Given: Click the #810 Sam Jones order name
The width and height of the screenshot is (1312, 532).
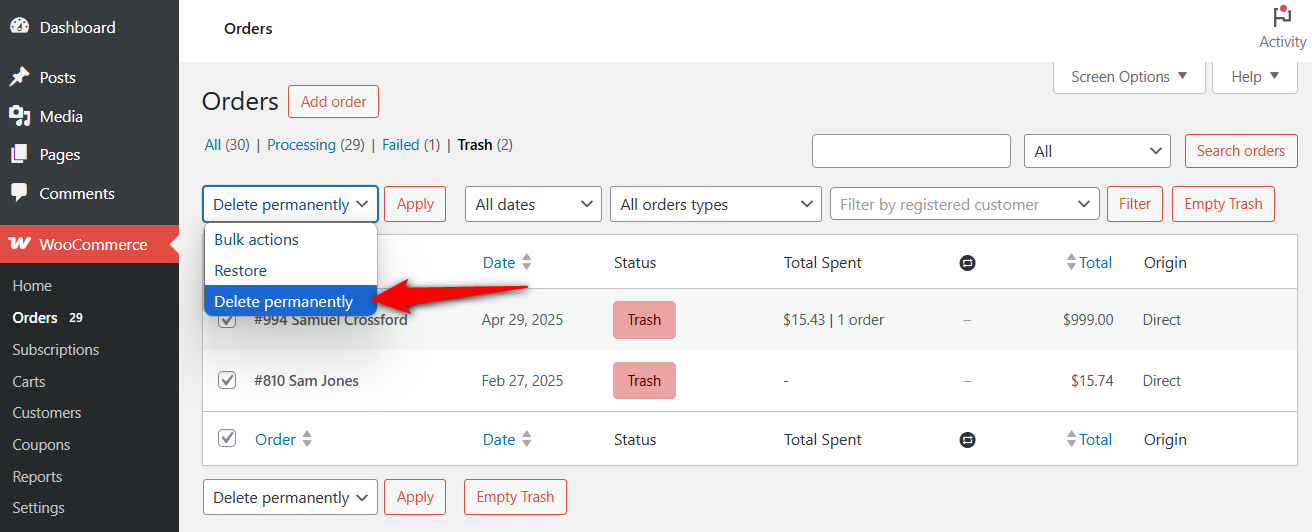Looking at the screenshot, I should point(306,381).
